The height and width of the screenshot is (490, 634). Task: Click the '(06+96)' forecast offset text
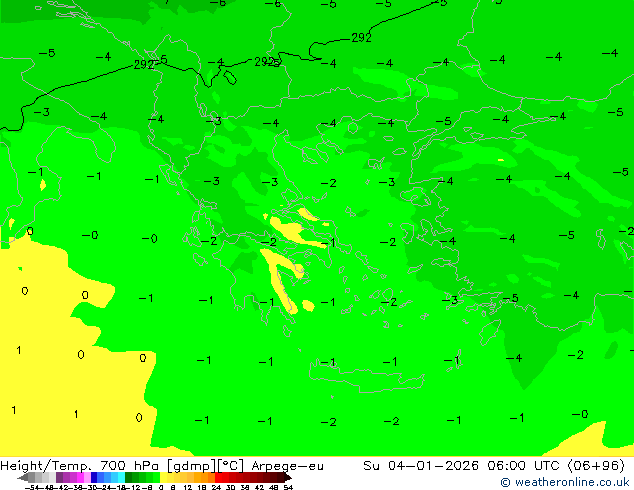596,466
